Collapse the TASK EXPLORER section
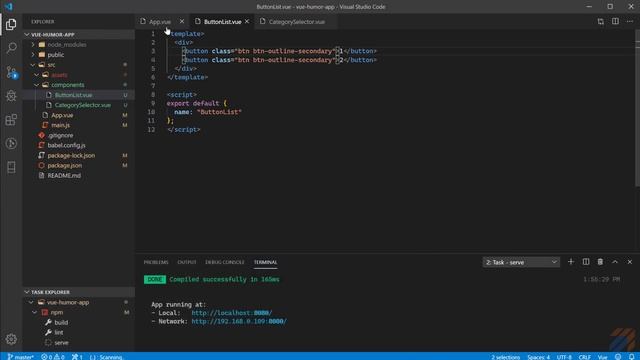640x360 pixels. coord(27,292)
